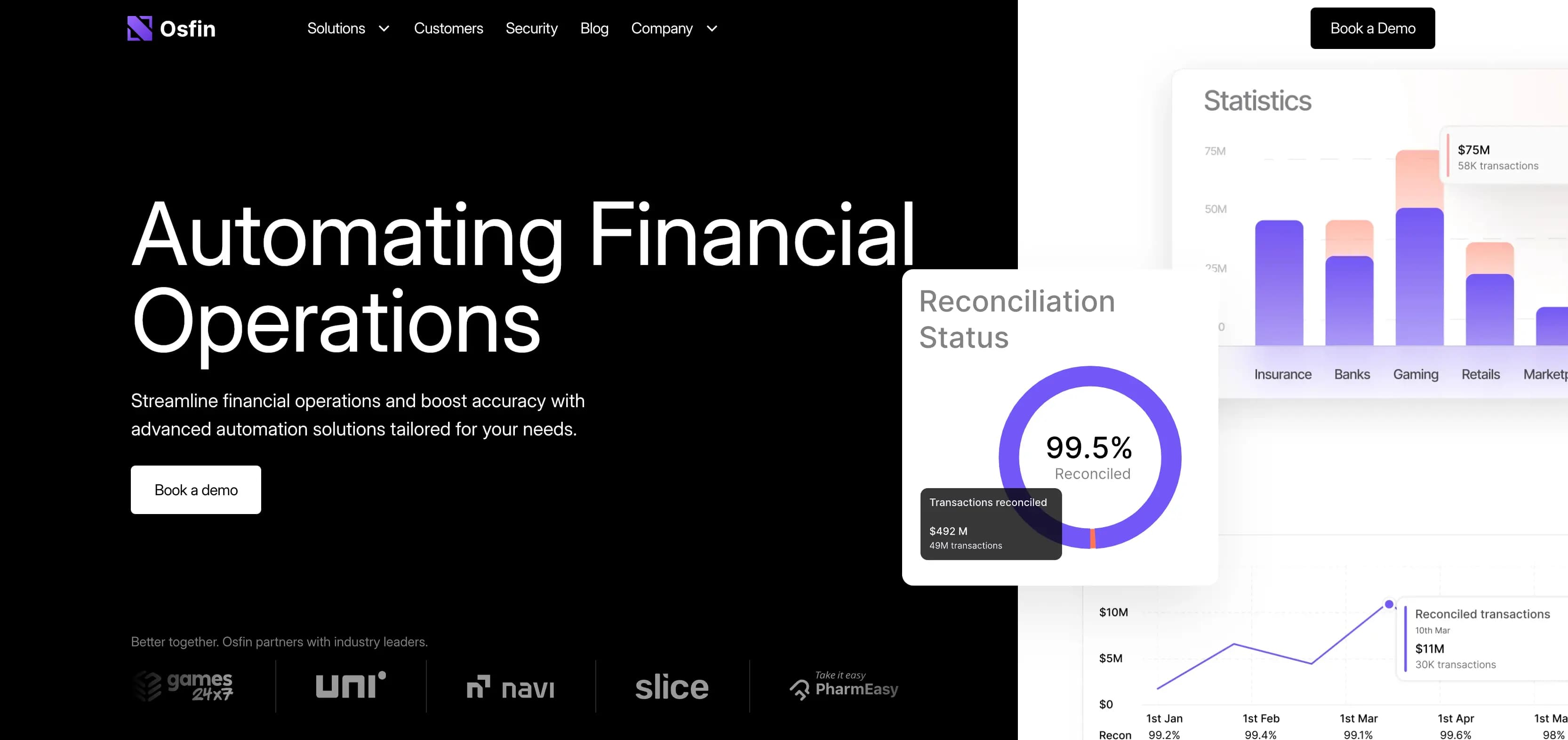The height and width of the screenshot is (740, 1568).
Task: Expand the Solutions dropdown chevron
Action: 384,29
